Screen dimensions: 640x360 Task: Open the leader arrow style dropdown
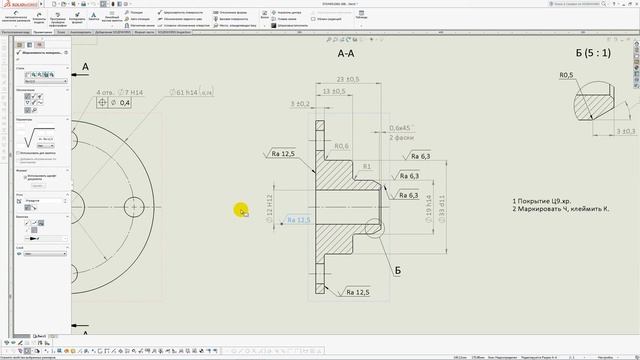coord(46,238)
